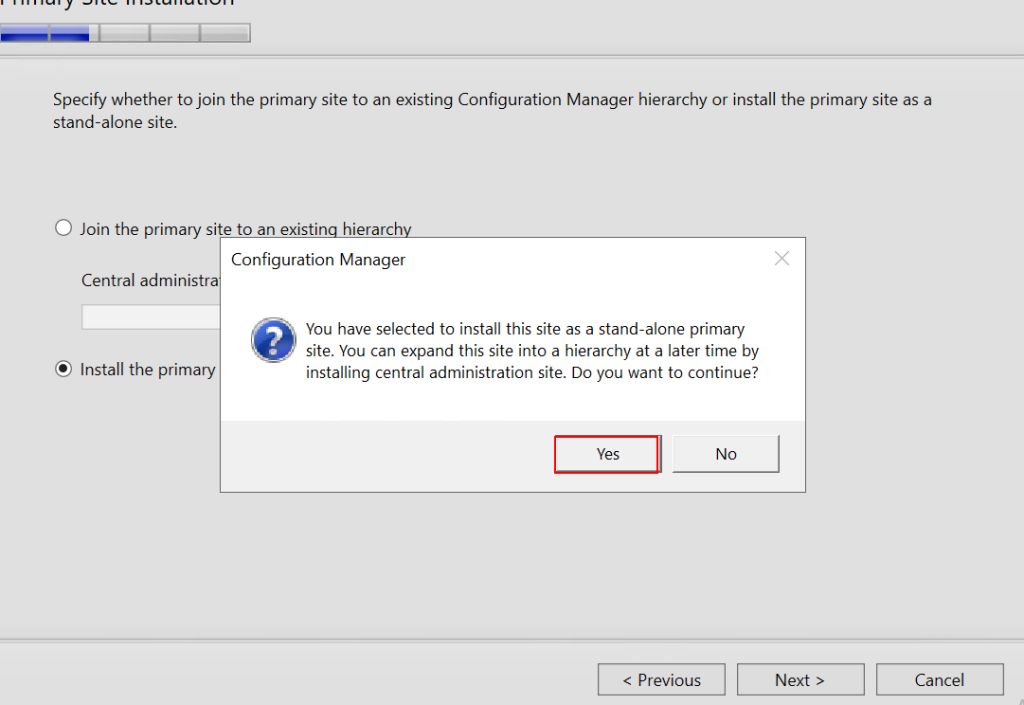This screenshot has width=1024, height=705.
Task: Select the install primary site radio button
Action: click(x=64, y=369)
